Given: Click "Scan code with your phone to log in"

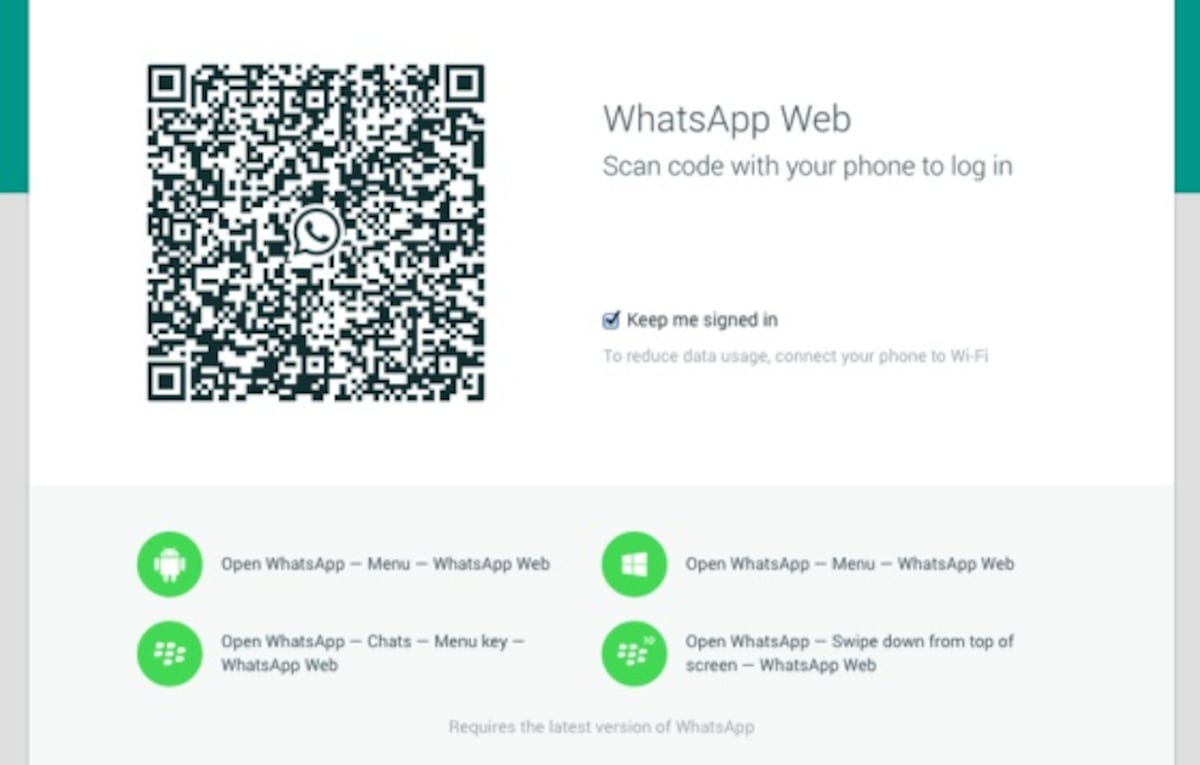Looking at the screenshot, I should pos(808,167).
